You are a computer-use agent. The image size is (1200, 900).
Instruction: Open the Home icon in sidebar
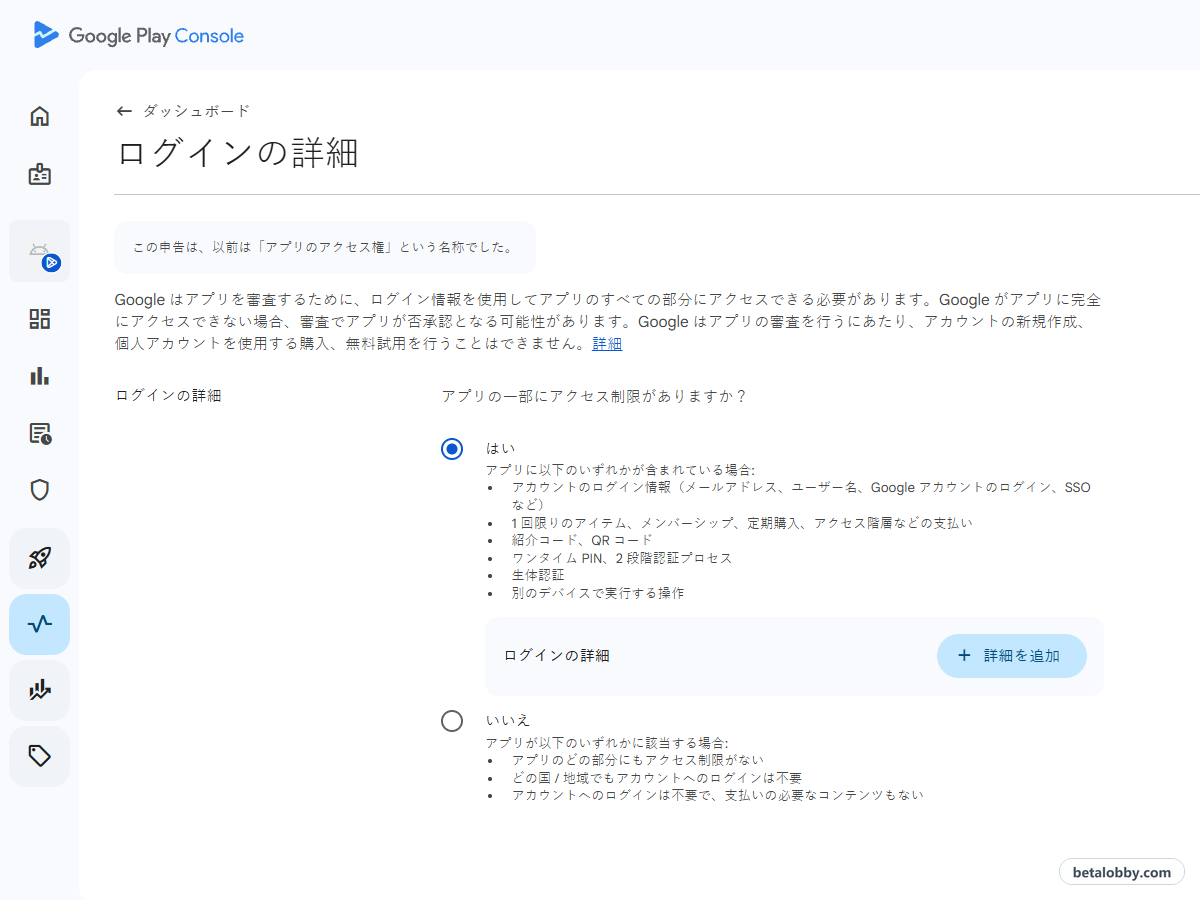pyautogui.click(x=39, y=116)
